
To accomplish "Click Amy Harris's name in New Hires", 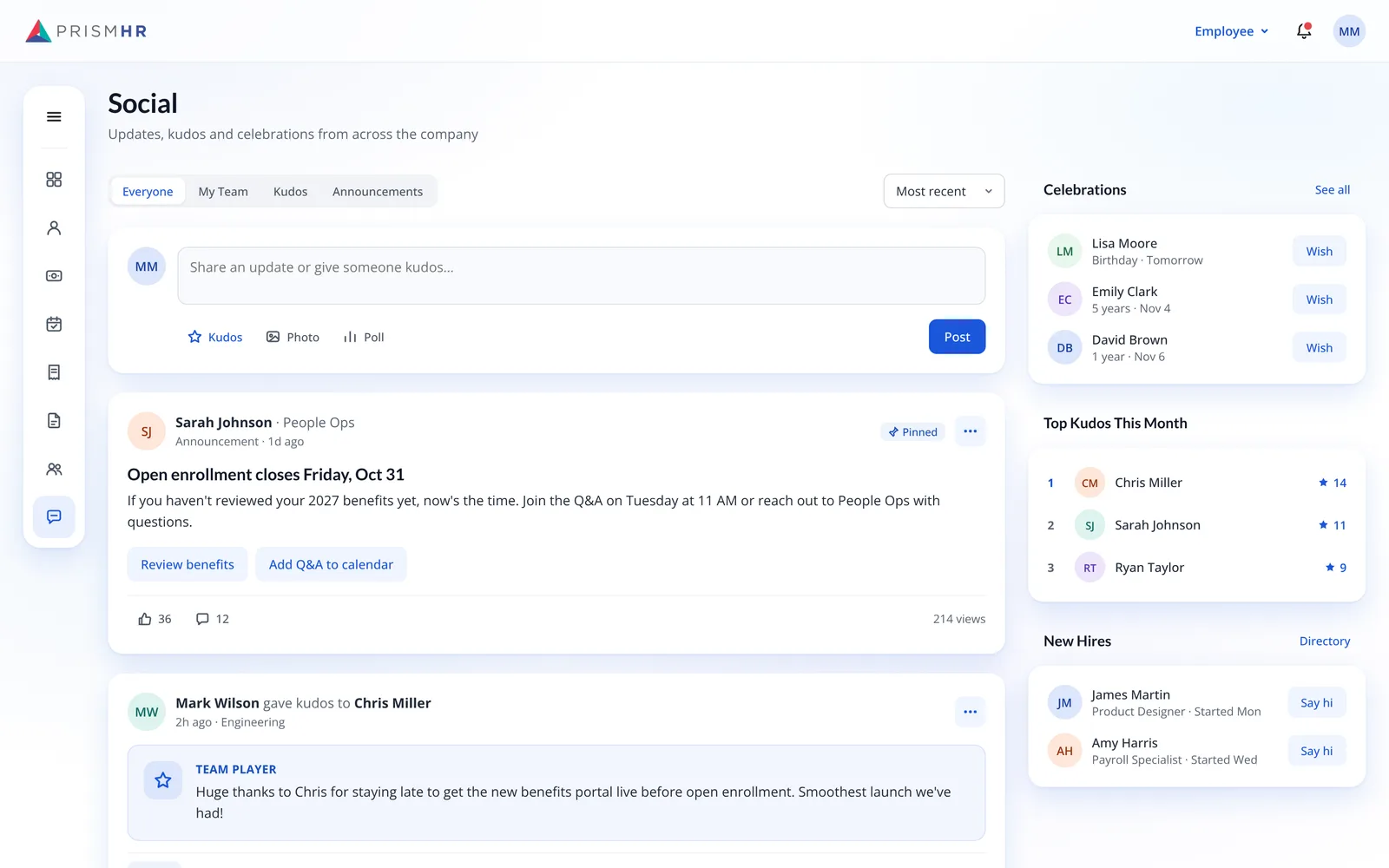I will coord(1124,743).
